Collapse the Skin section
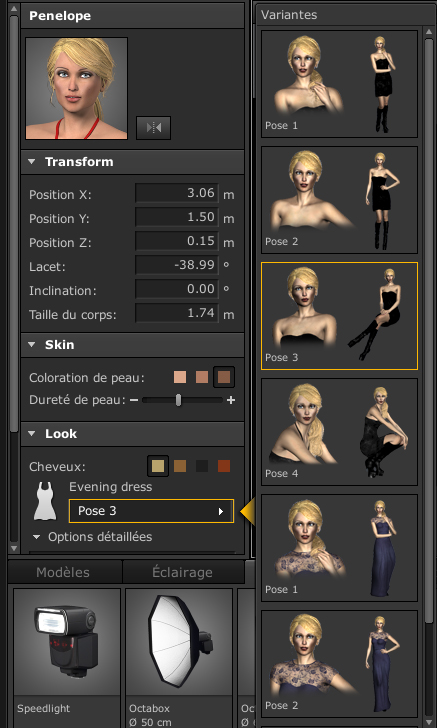 32,345
